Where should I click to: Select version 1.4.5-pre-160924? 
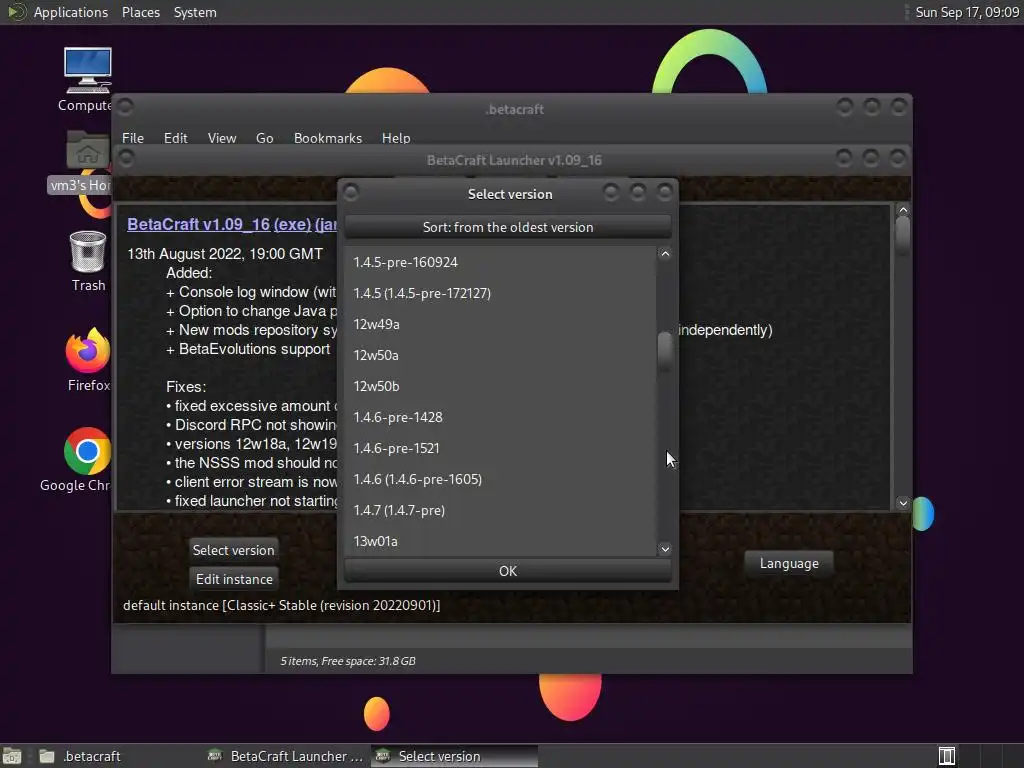coord(500,262)
